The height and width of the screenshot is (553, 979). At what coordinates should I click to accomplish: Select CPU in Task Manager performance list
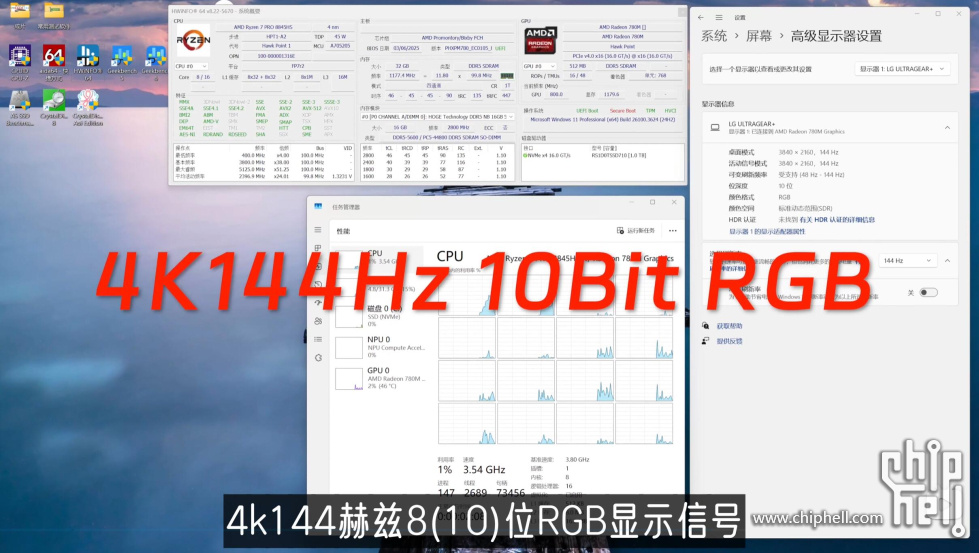click(x=376, y=257)
